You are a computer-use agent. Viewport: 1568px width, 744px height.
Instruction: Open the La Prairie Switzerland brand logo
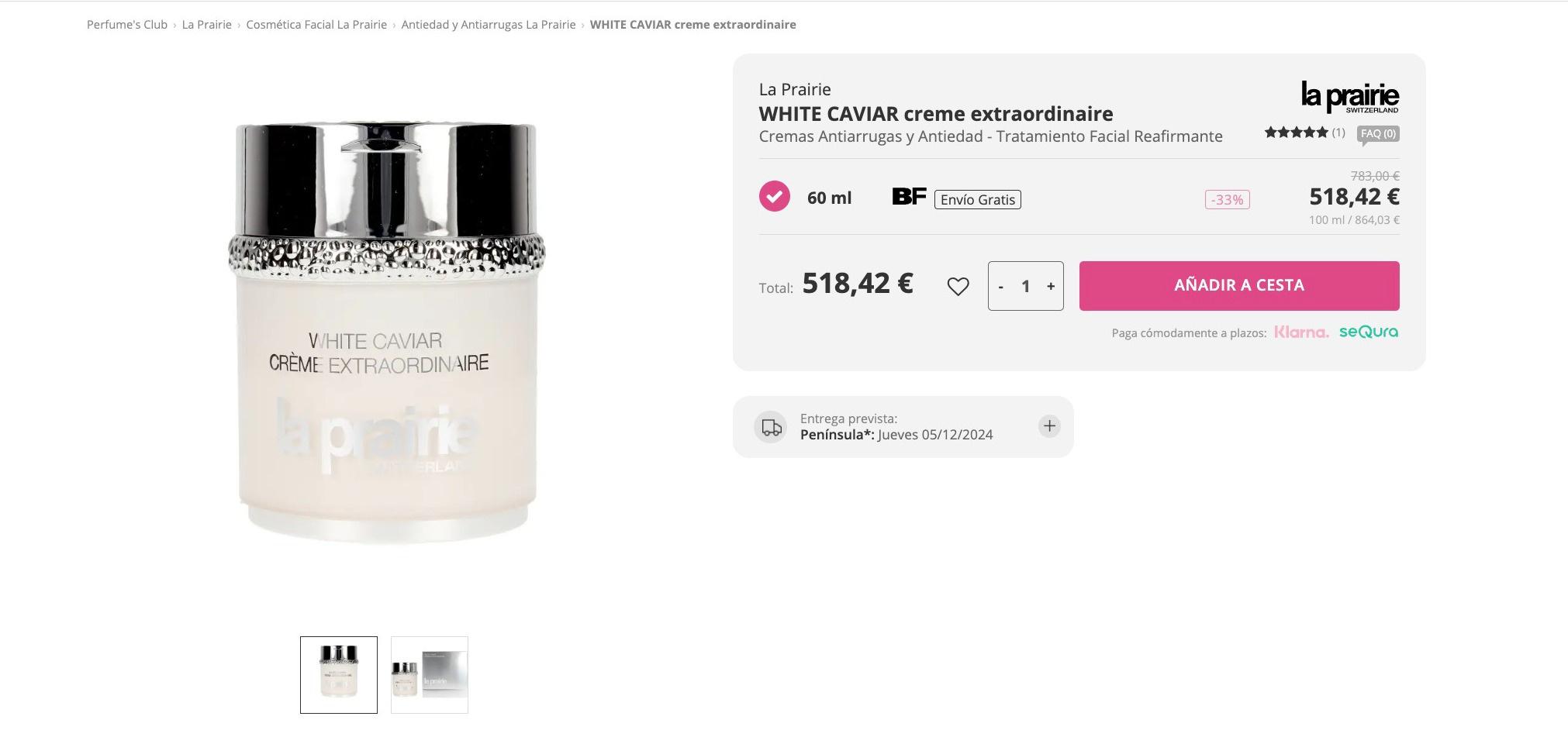[1350, 97]
